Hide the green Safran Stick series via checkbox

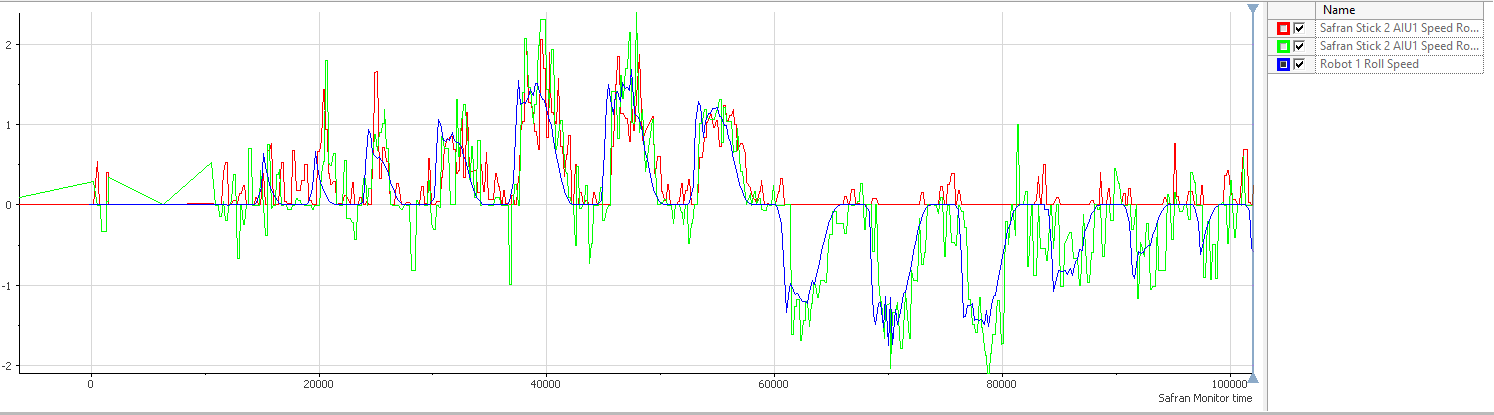click(1299, 46)
